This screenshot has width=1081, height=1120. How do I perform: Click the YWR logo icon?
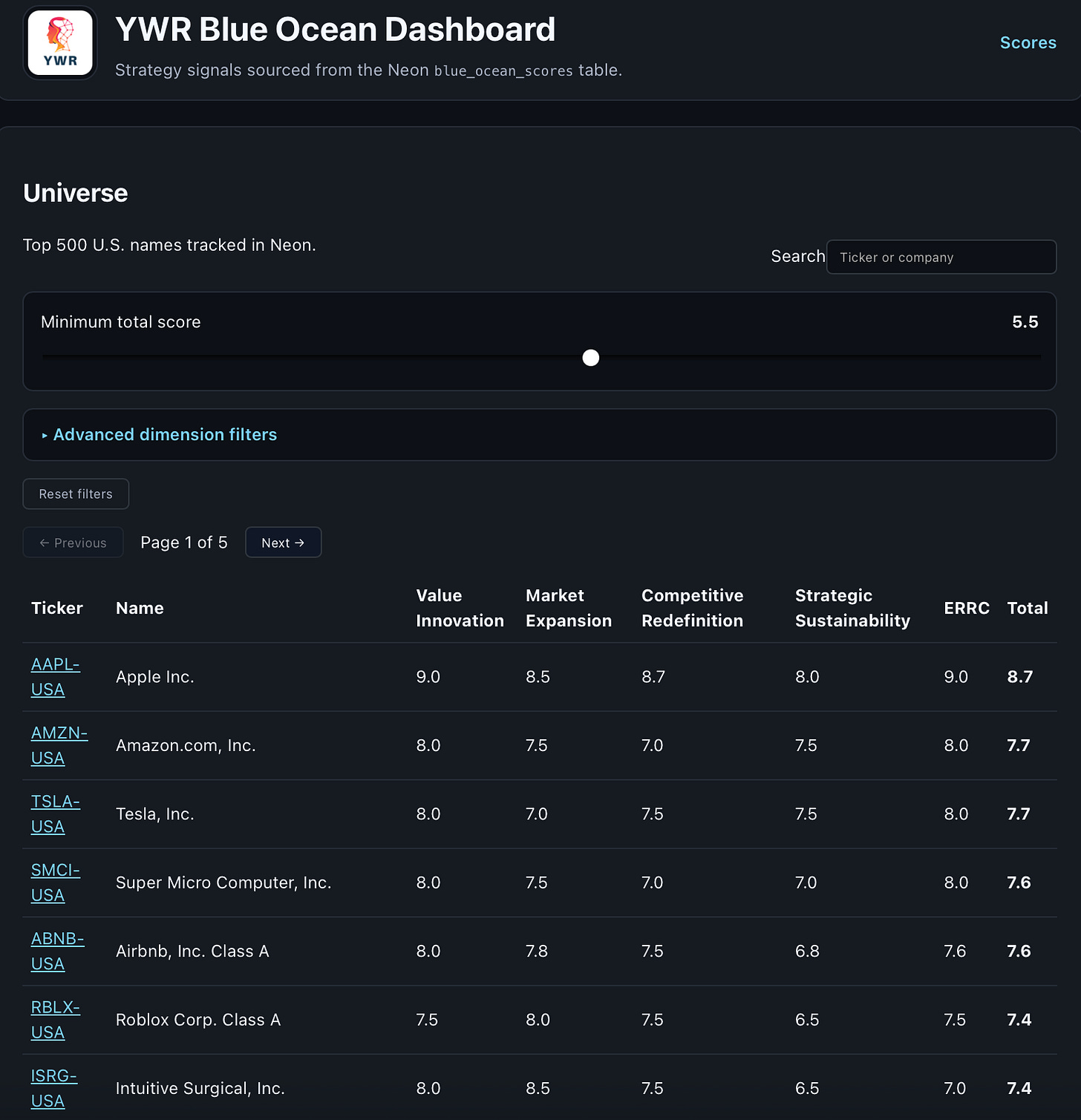coord(60,43)
